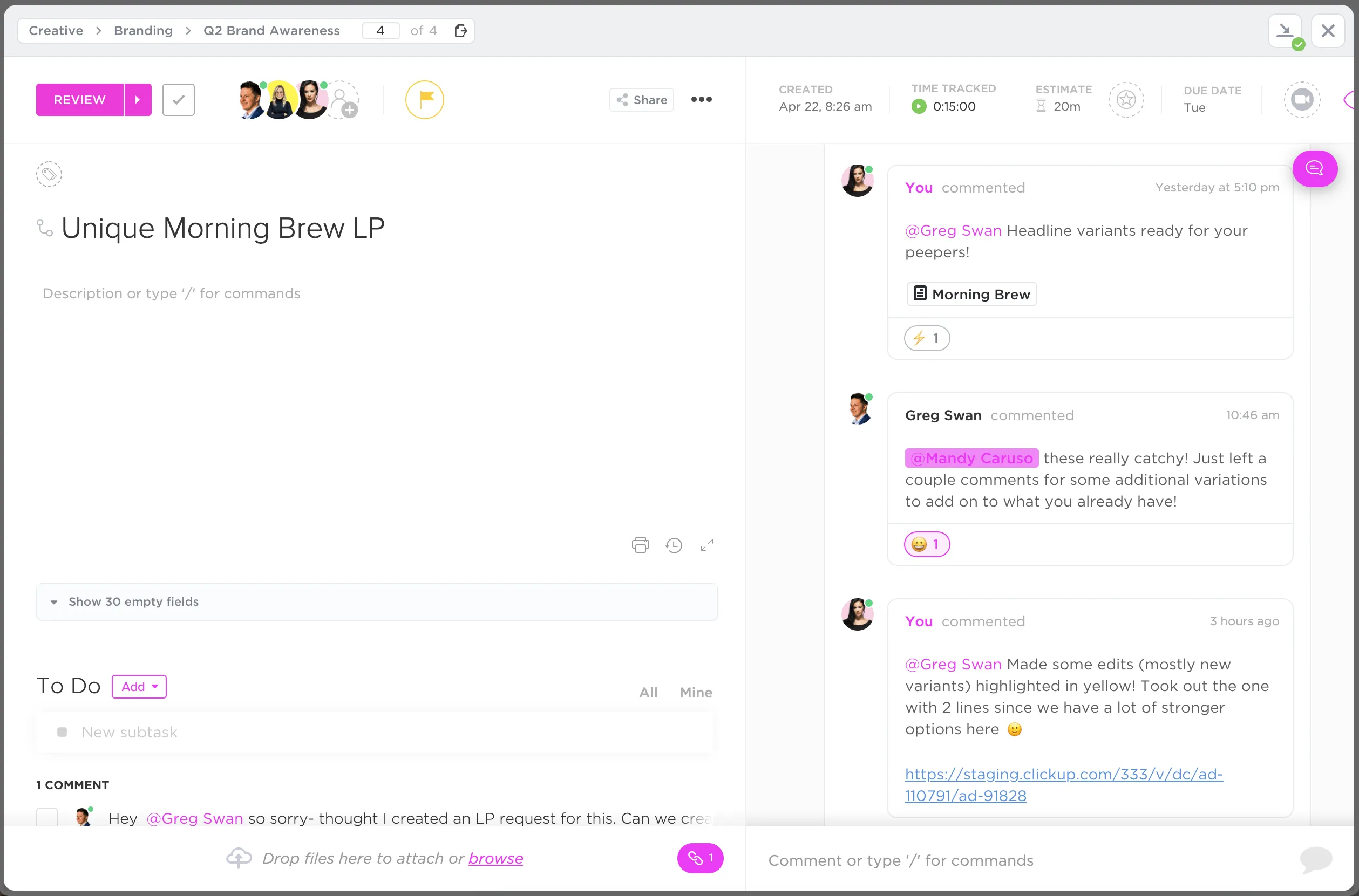Expand description with the arrows icon

point(706,545)
